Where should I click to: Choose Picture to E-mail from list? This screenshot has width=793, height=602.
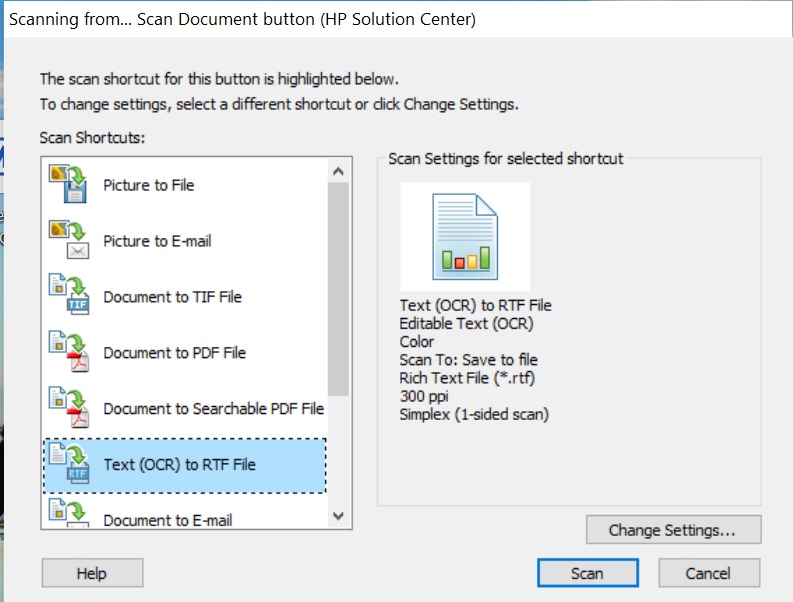pos(157,241)
